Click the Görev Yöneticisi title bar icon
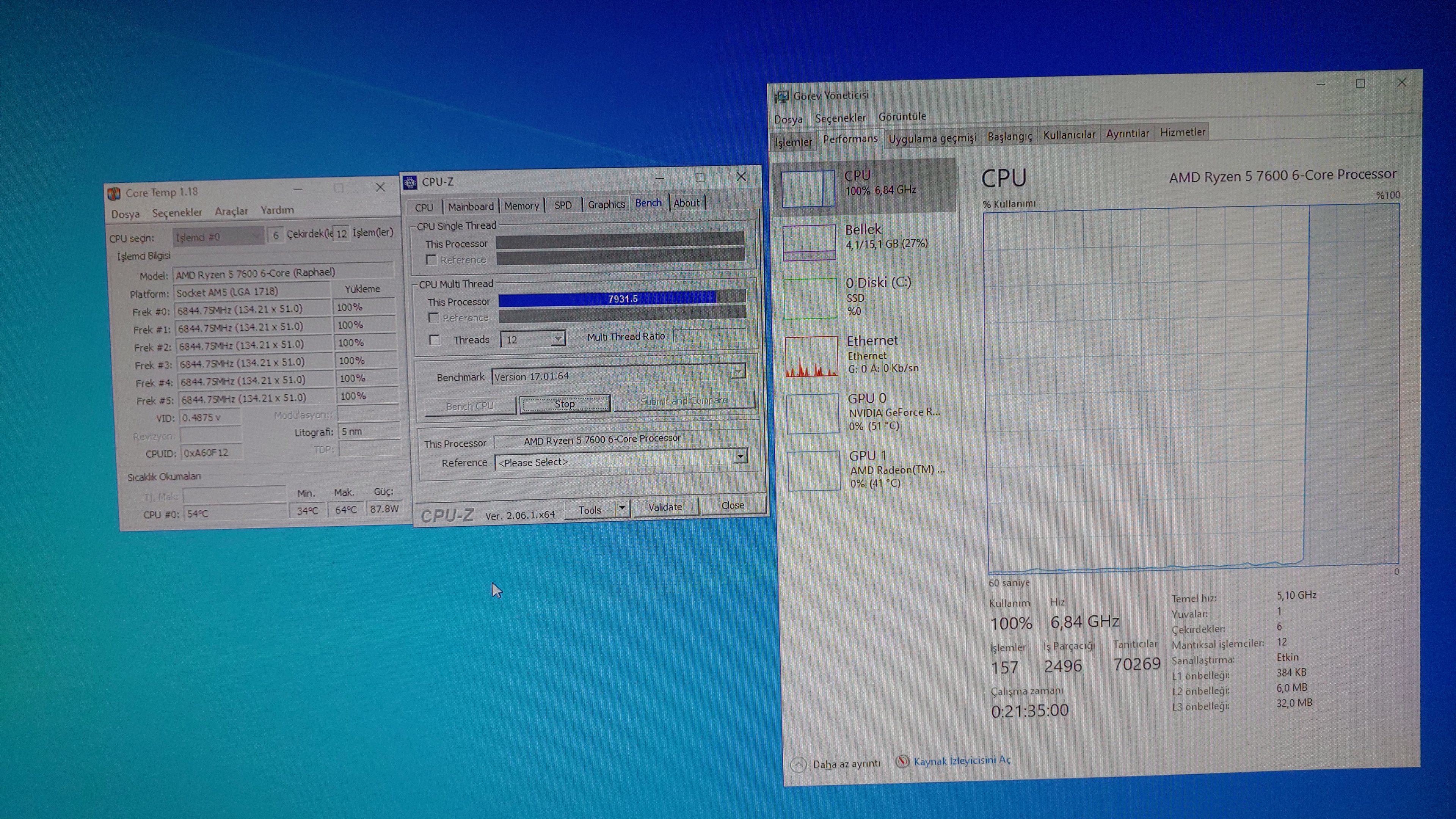Screen dimensions: 1456x819 [x=781, y=97]
